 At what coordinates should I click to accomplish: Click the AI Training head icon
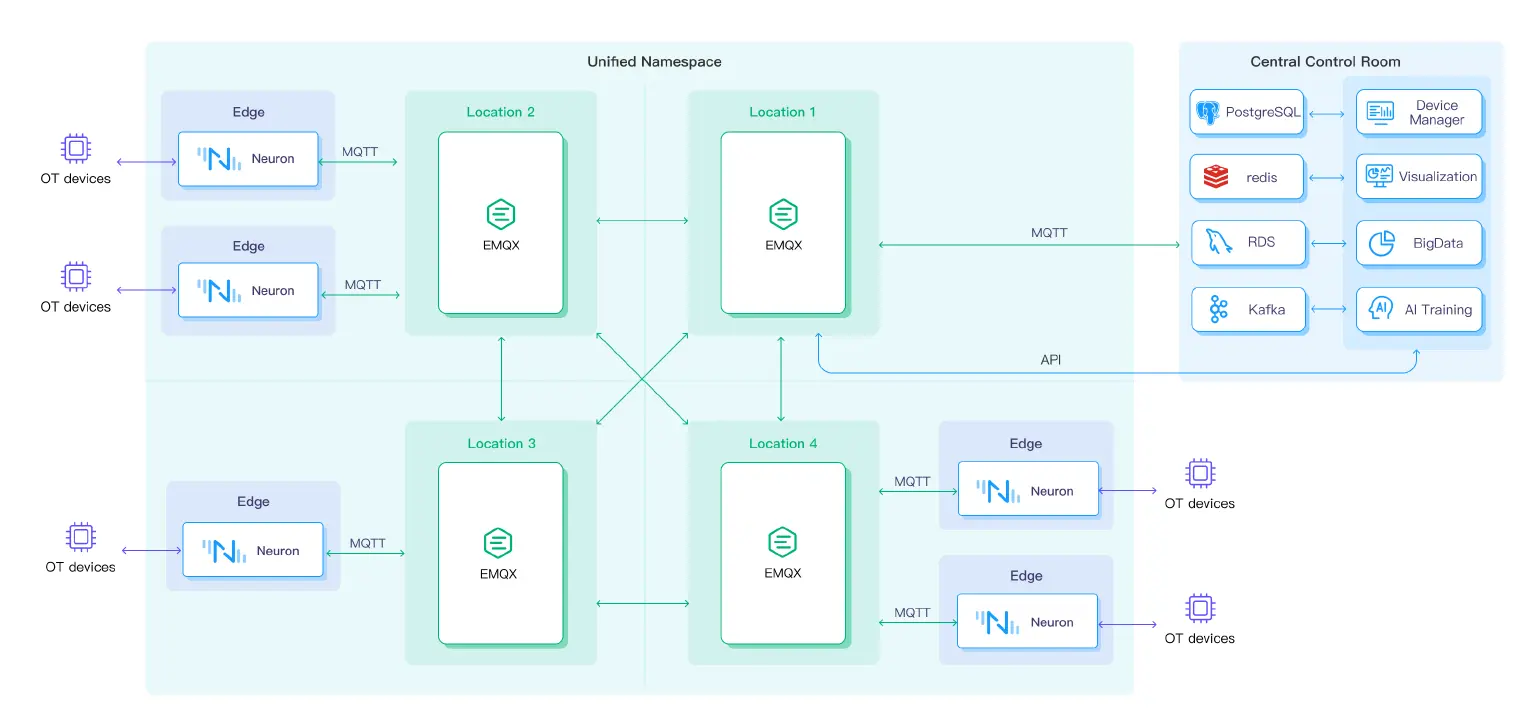click(x=1381, y=309)
